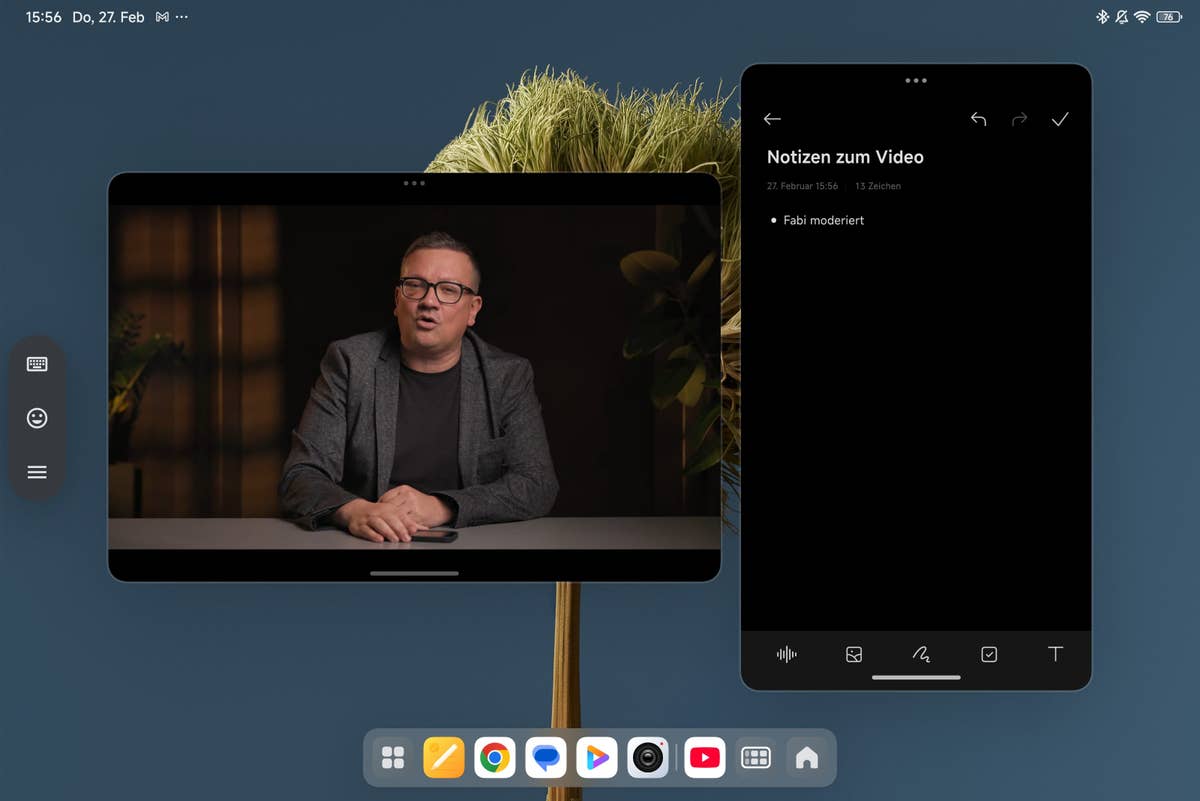Open notes window three-dot menu
Screen dimensions: 1200x801
916,81
